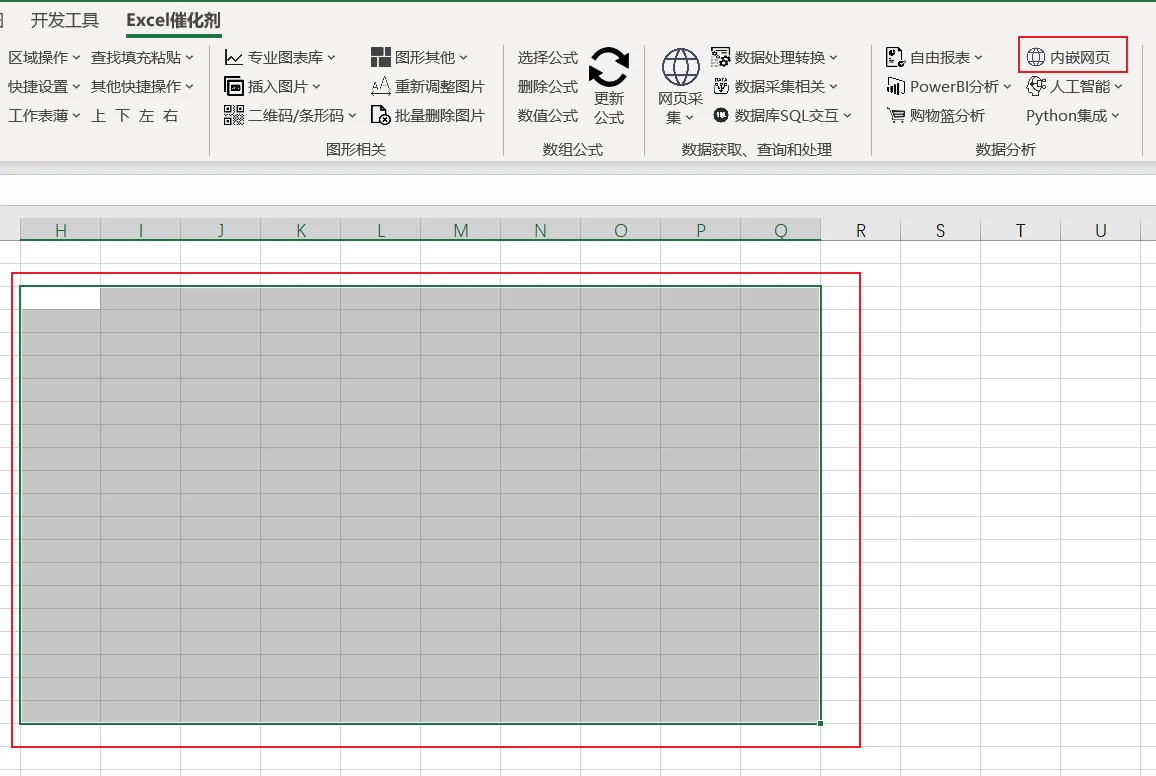
Task: Click the 数值公式 button
Action: (x=548, y=116)
